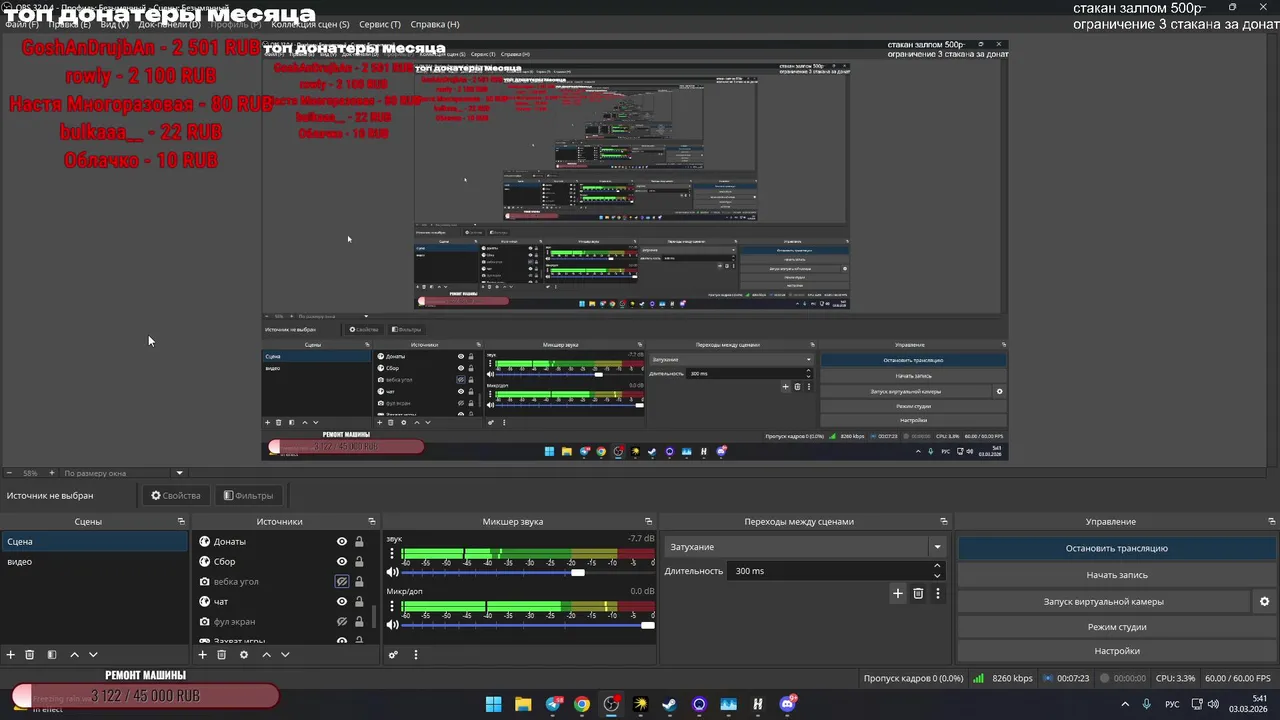Click Остановить трансляцию to stop streaming

pyautogui.click(x=1116, y=548)
